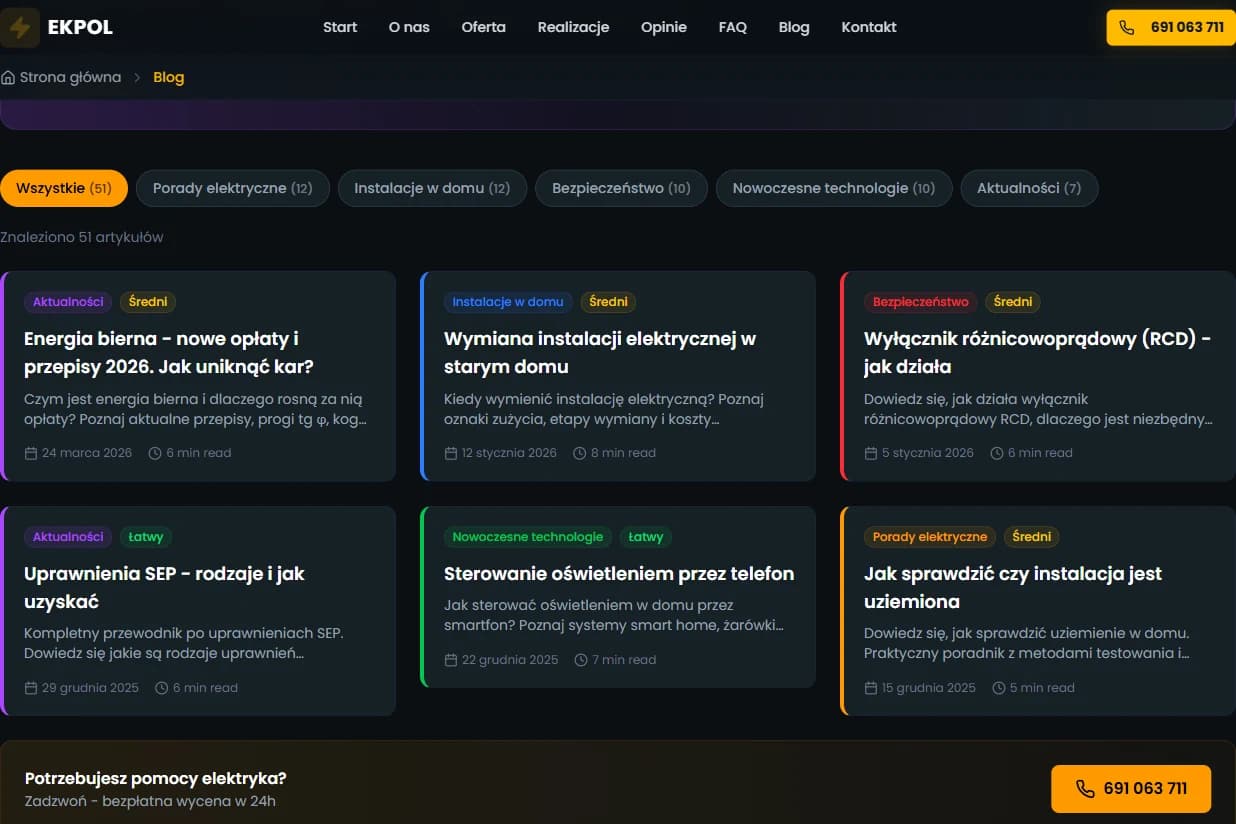Click the home icon in the breadcrumb
Image resolution: width=1236 pixels, height=824 pixels.
pyautogui.click(x=8, y=77)
